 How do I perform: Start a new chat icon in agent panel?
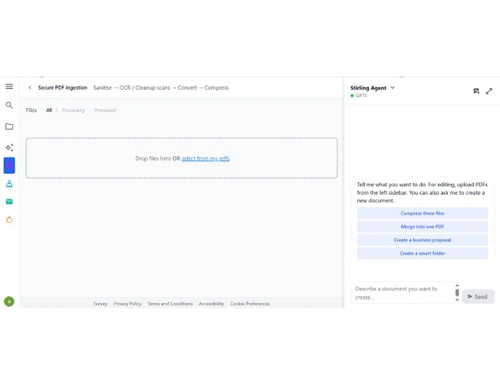(476, 91)
